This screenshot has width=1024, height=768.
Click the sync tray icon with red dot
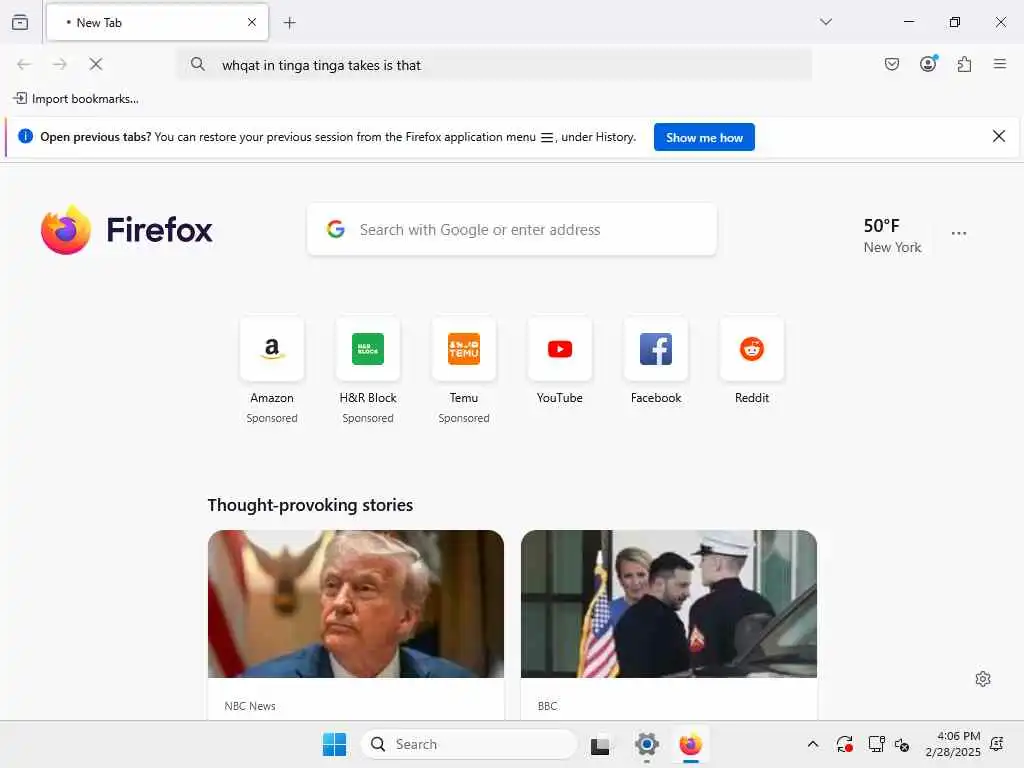844,744
